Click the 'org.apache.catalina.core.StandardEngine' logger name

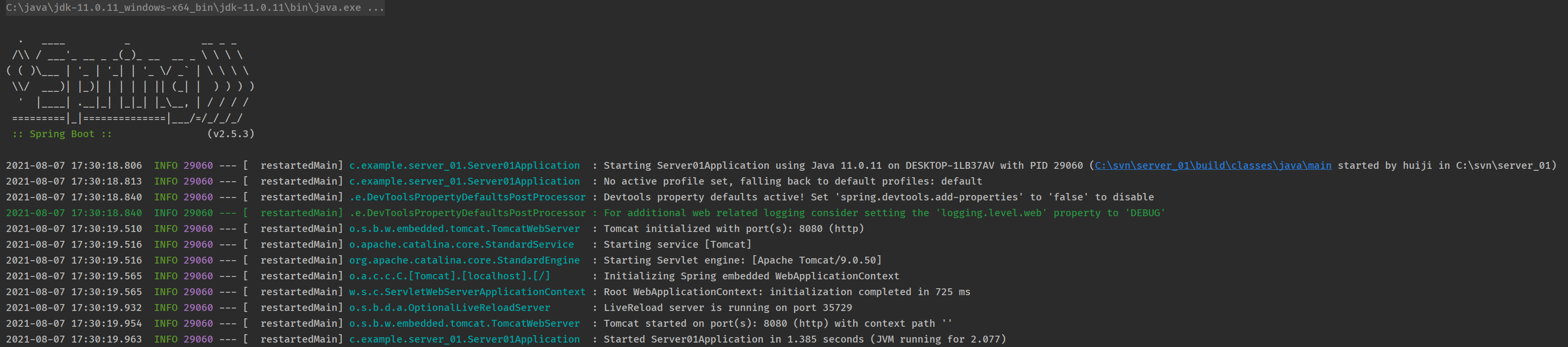465,261
